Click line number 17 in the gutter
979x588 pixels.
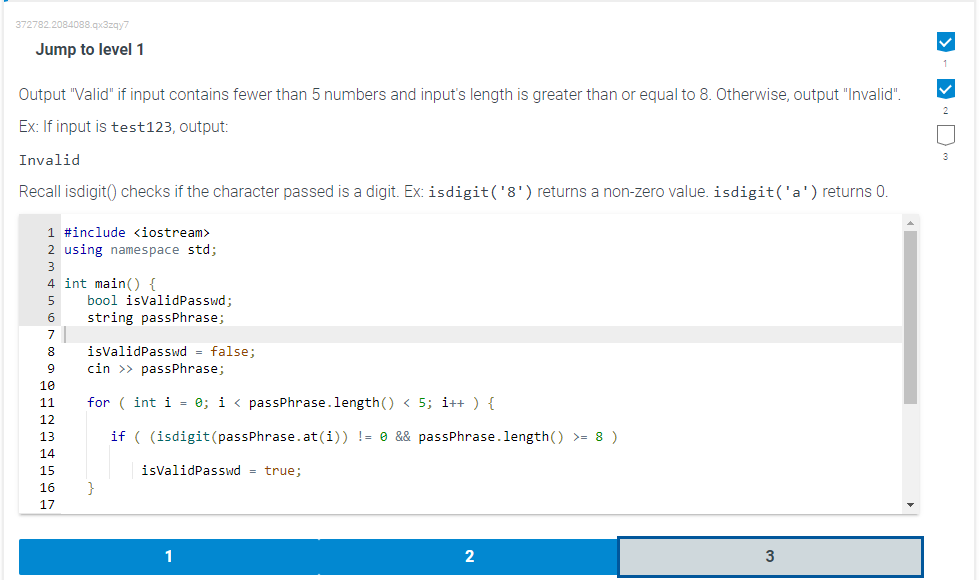[47, 504]
